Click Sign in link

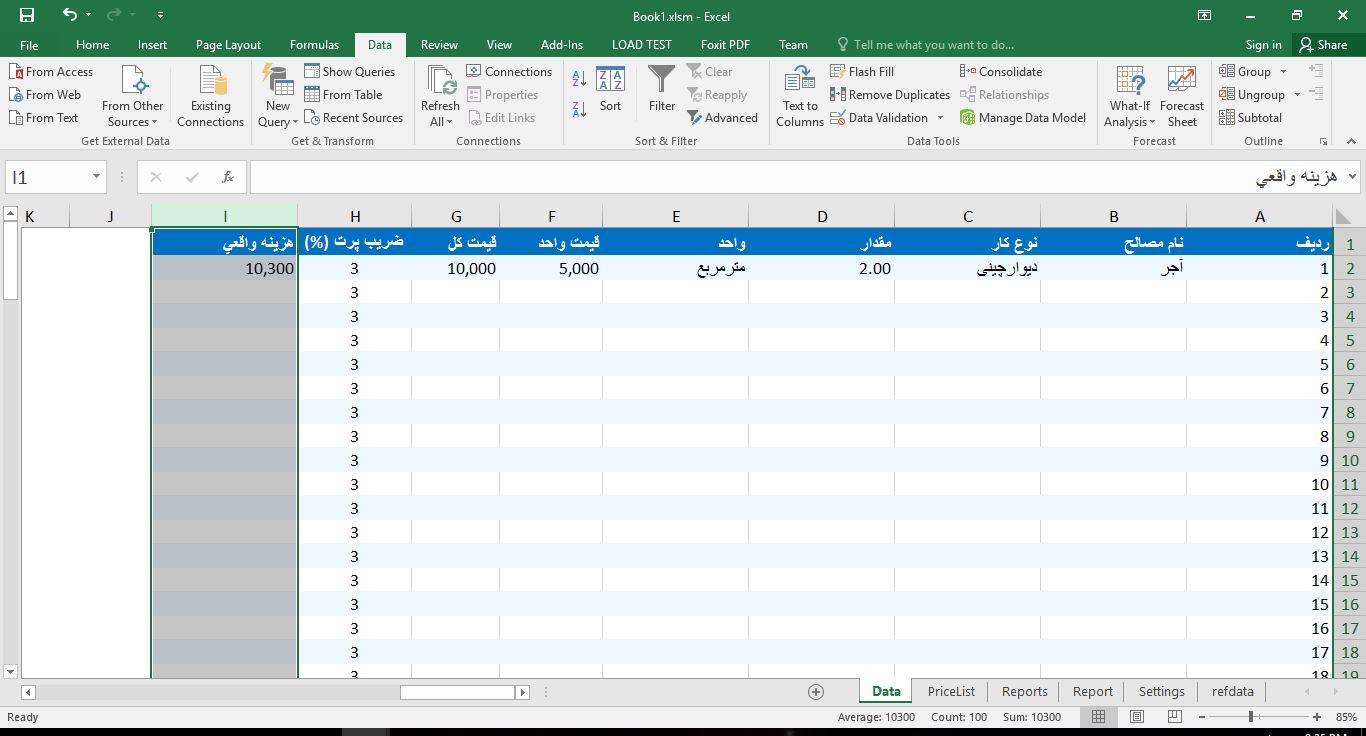tap(1263, 45)
